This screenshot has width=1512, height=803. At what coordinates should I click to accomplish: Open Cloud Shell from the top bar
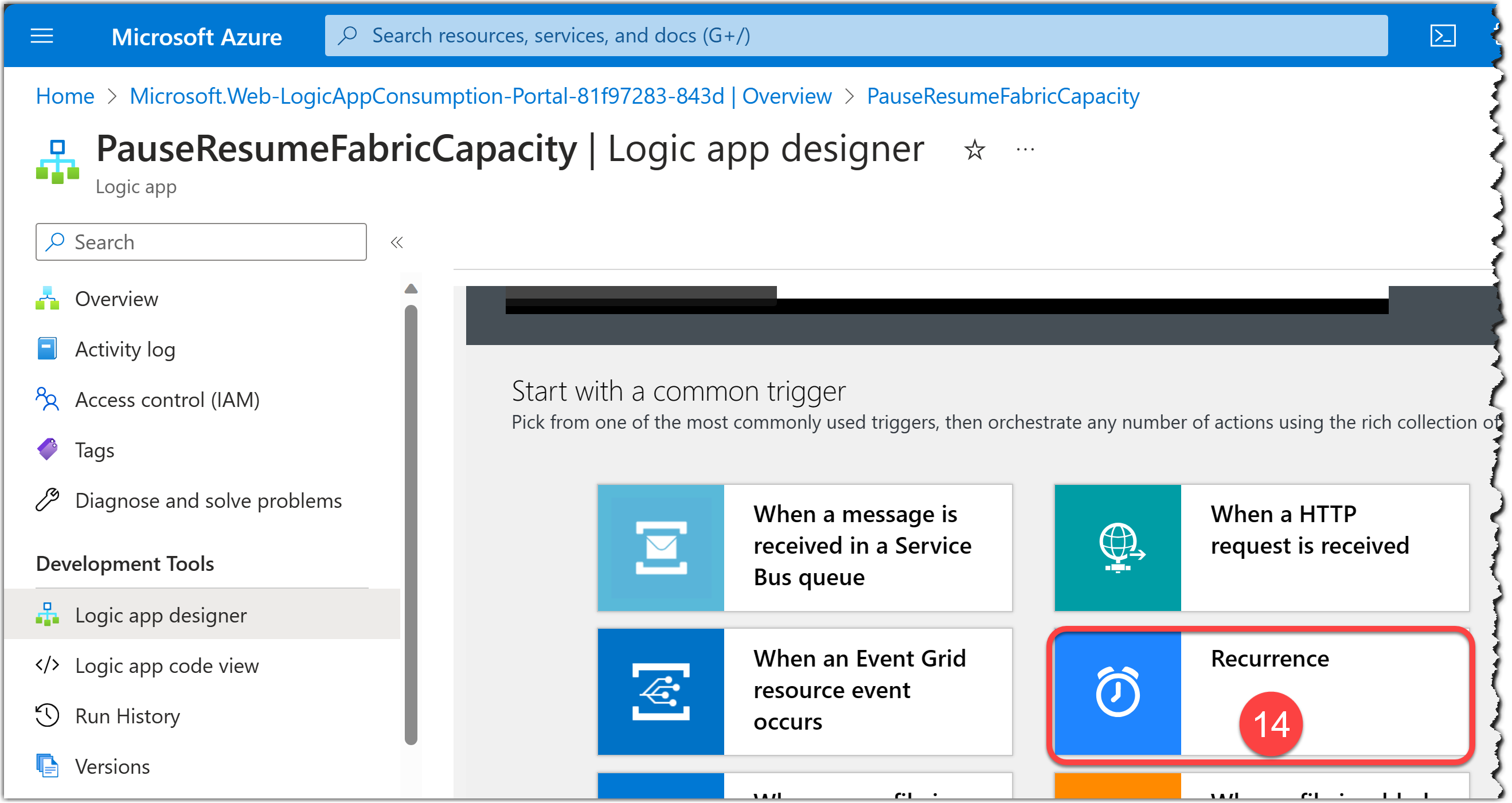(x=1443, y=36)
